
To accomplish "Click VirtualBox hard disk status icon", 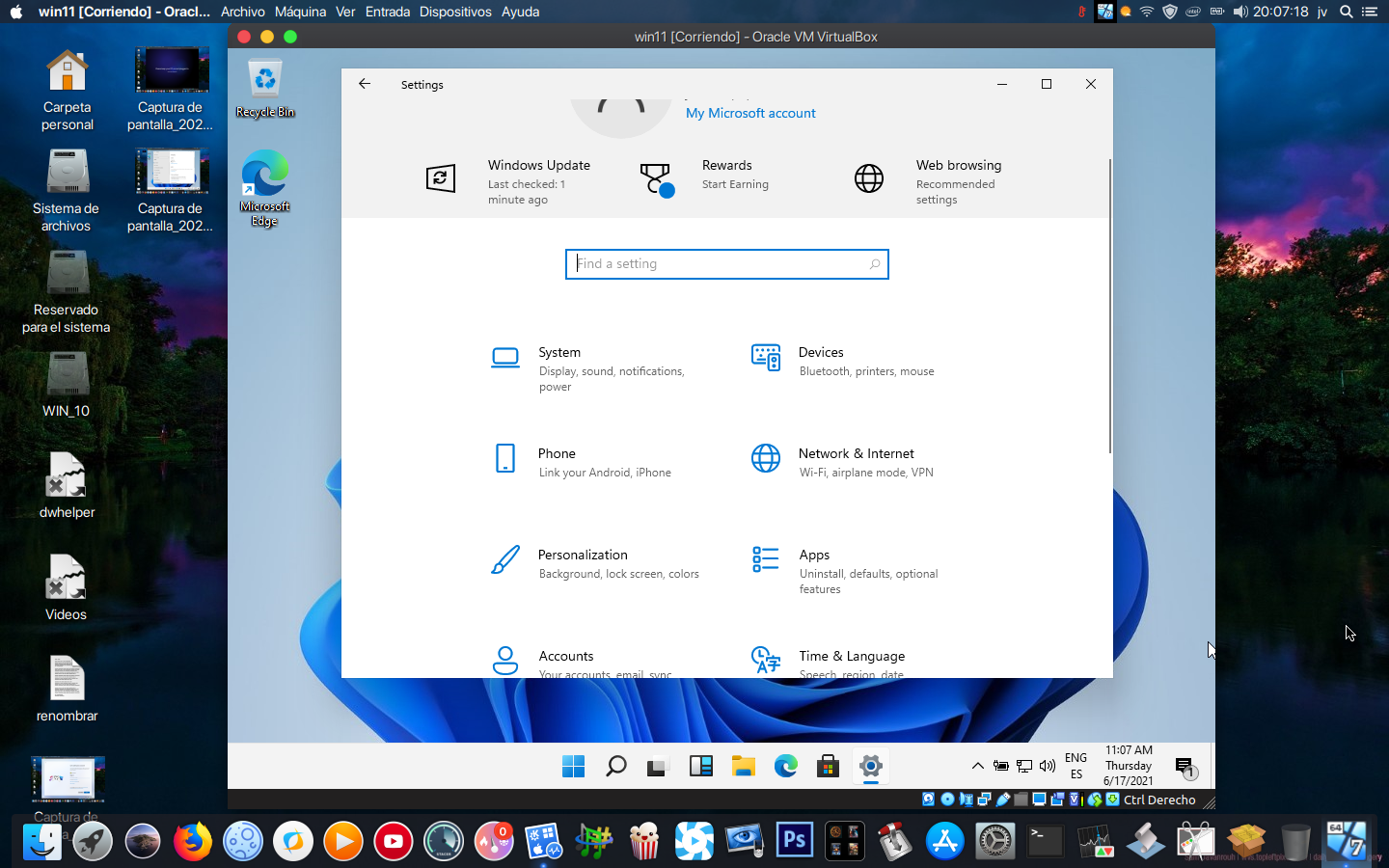I will coord(928,800).
